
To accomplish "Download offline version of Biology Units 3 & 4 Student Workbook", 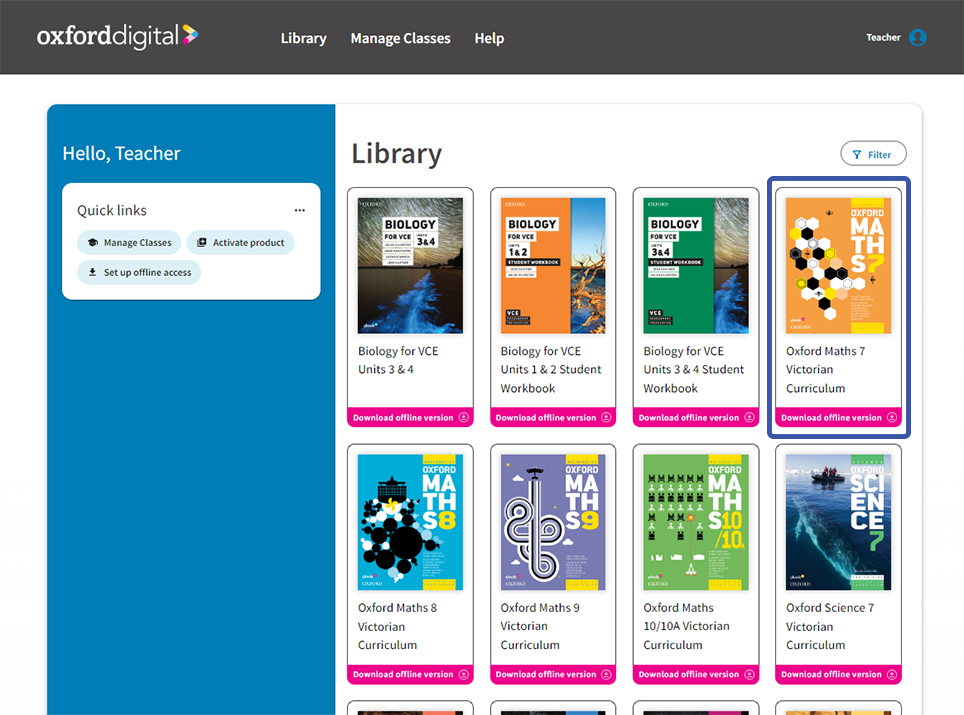I will tap(695, 417).
